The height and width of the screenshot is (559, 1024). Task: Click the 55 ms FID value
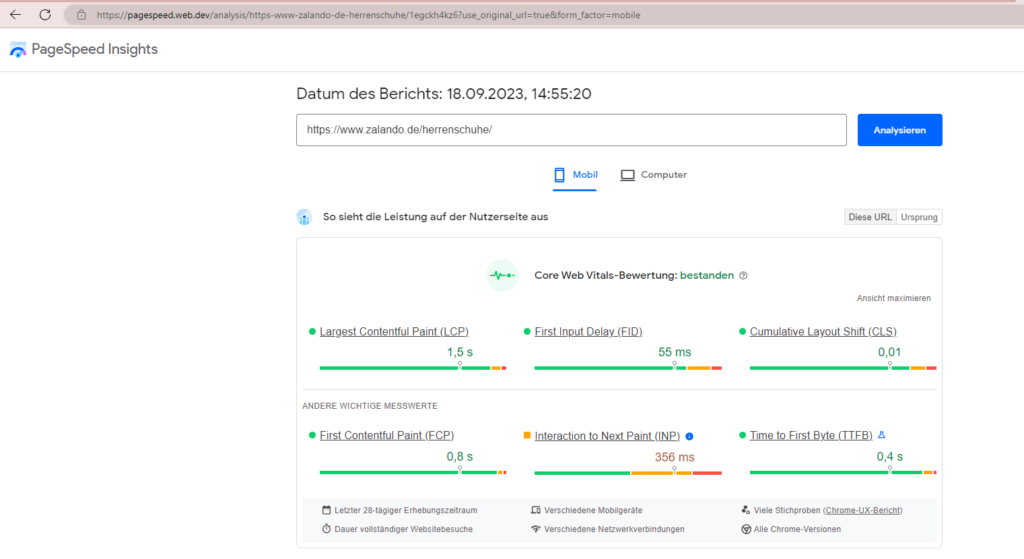[675, 353]
